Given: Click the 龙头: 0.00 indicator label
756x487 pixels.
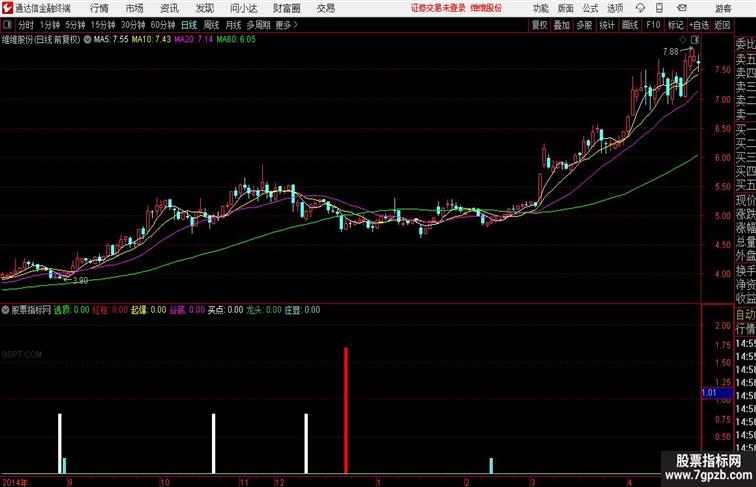Looking at the screenshot, I should 264,310.
